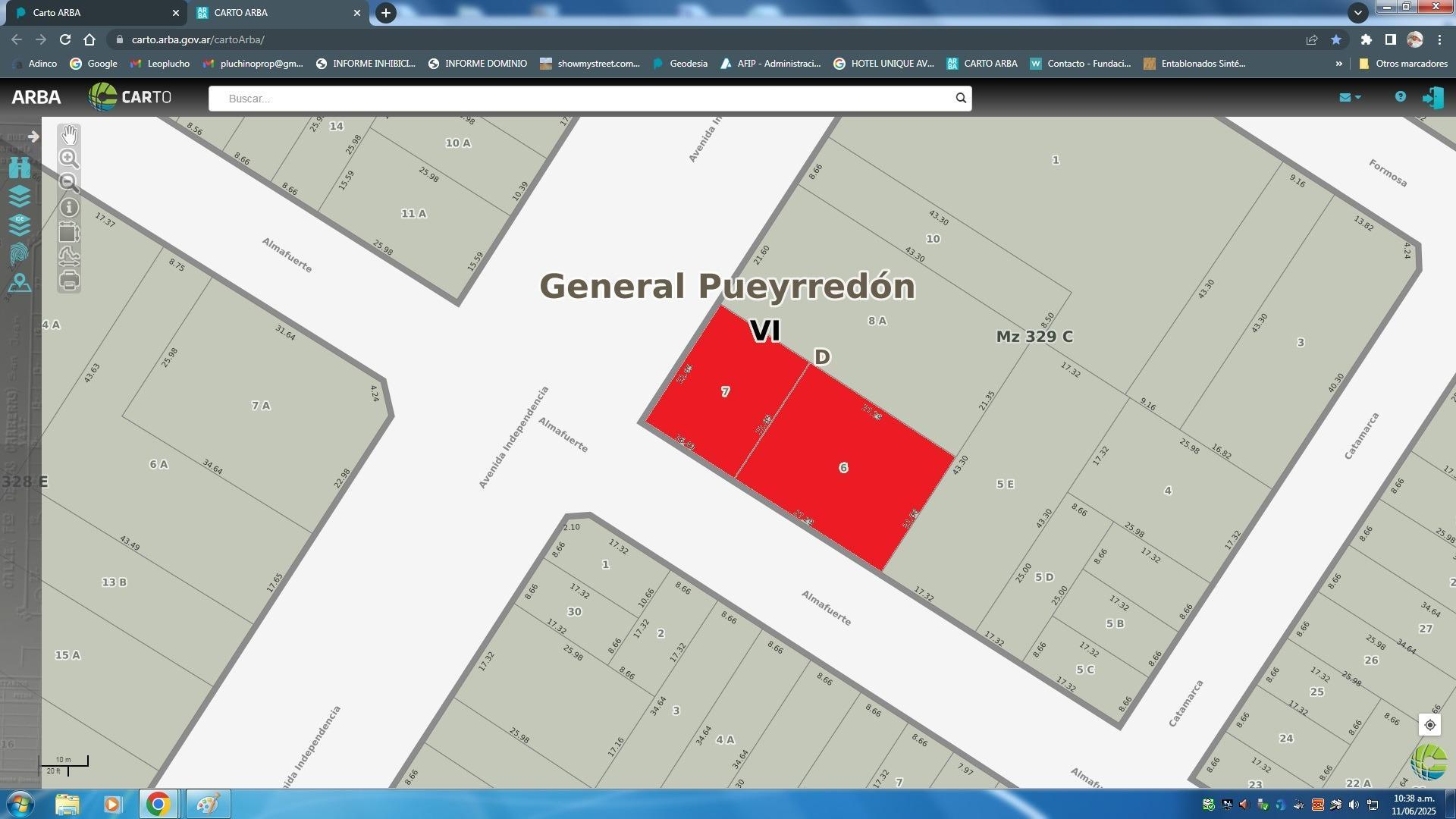
Task: Click the zoom out magnifier tool
Action: click(x=69, y=183)
